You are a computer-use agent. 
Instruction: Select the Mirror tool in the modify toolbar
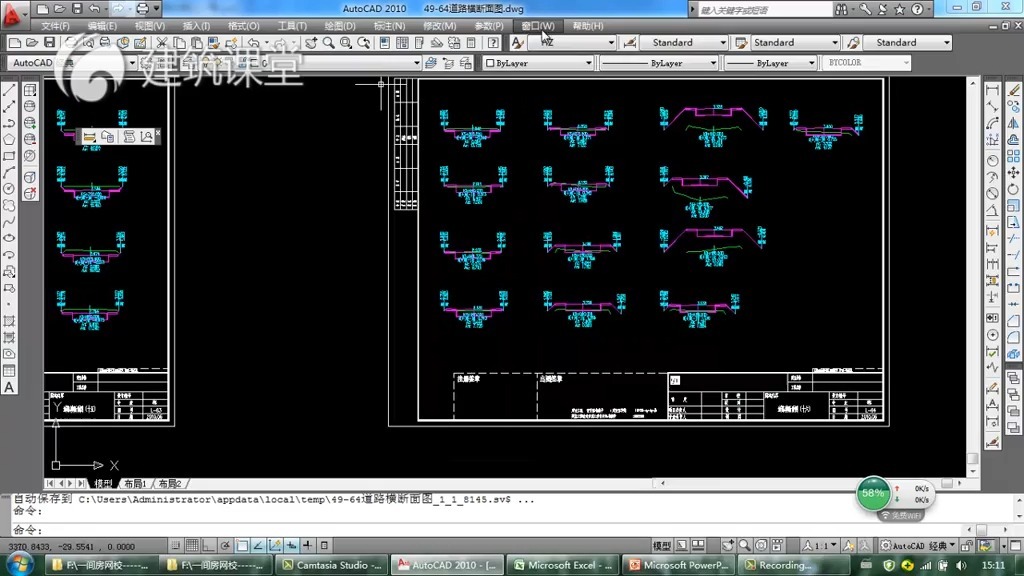(x=1014, y=123)
